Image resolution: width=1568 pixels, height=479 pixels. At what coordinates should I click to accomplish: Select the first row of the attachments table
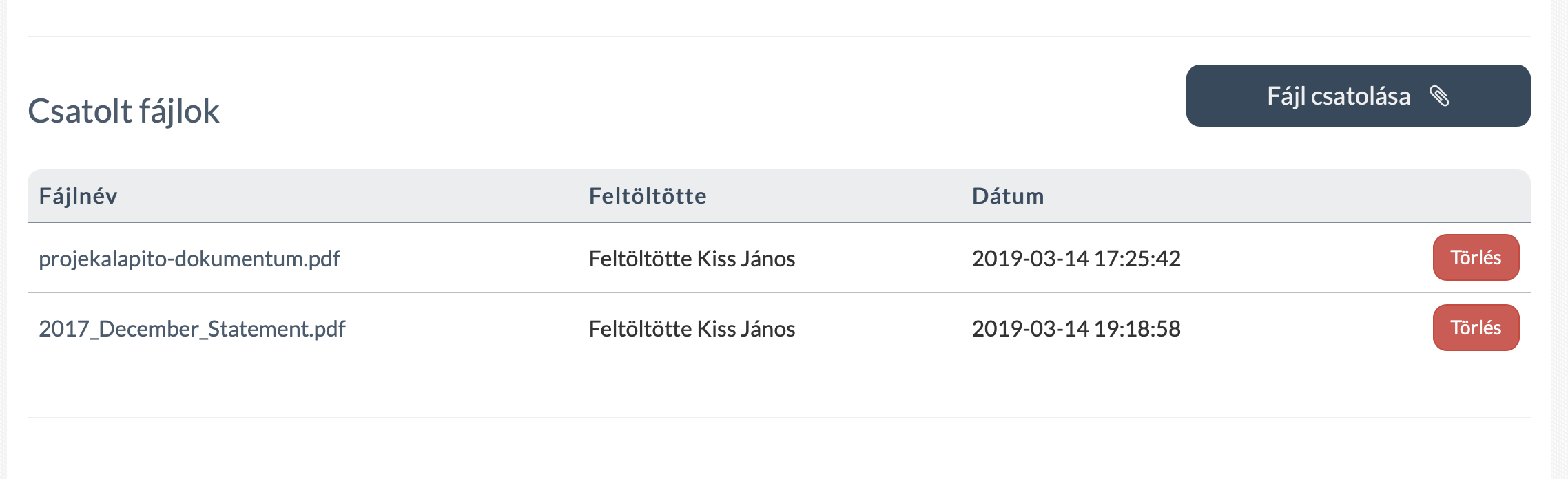pyautogui.click(x=482, y=259)
